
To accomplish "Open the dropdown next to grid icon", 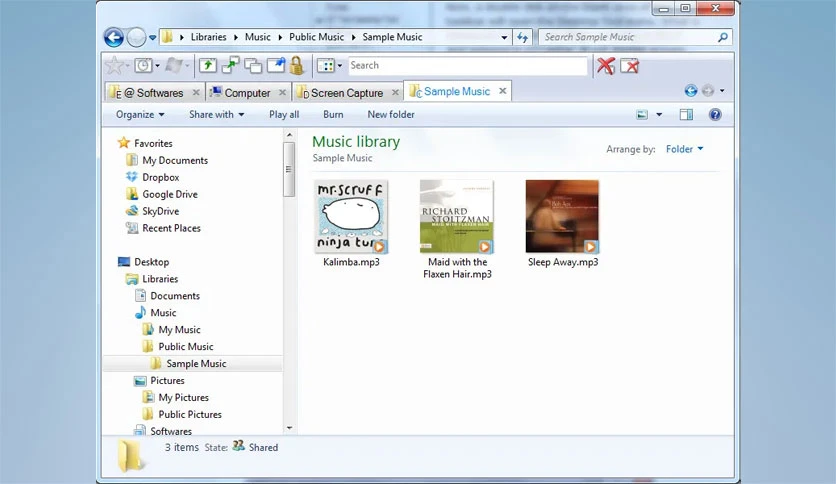I will pos(340,66).
